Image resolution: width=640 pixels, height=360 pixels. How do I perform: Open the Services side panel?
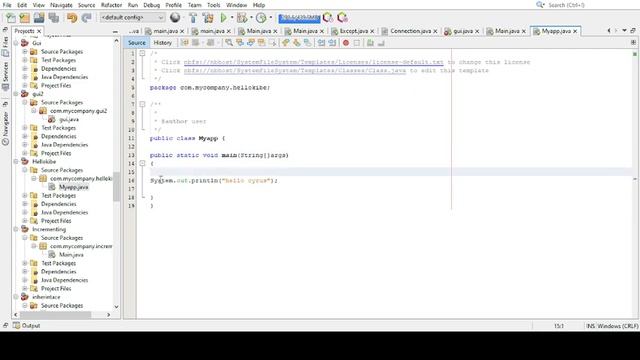point(5,76)
